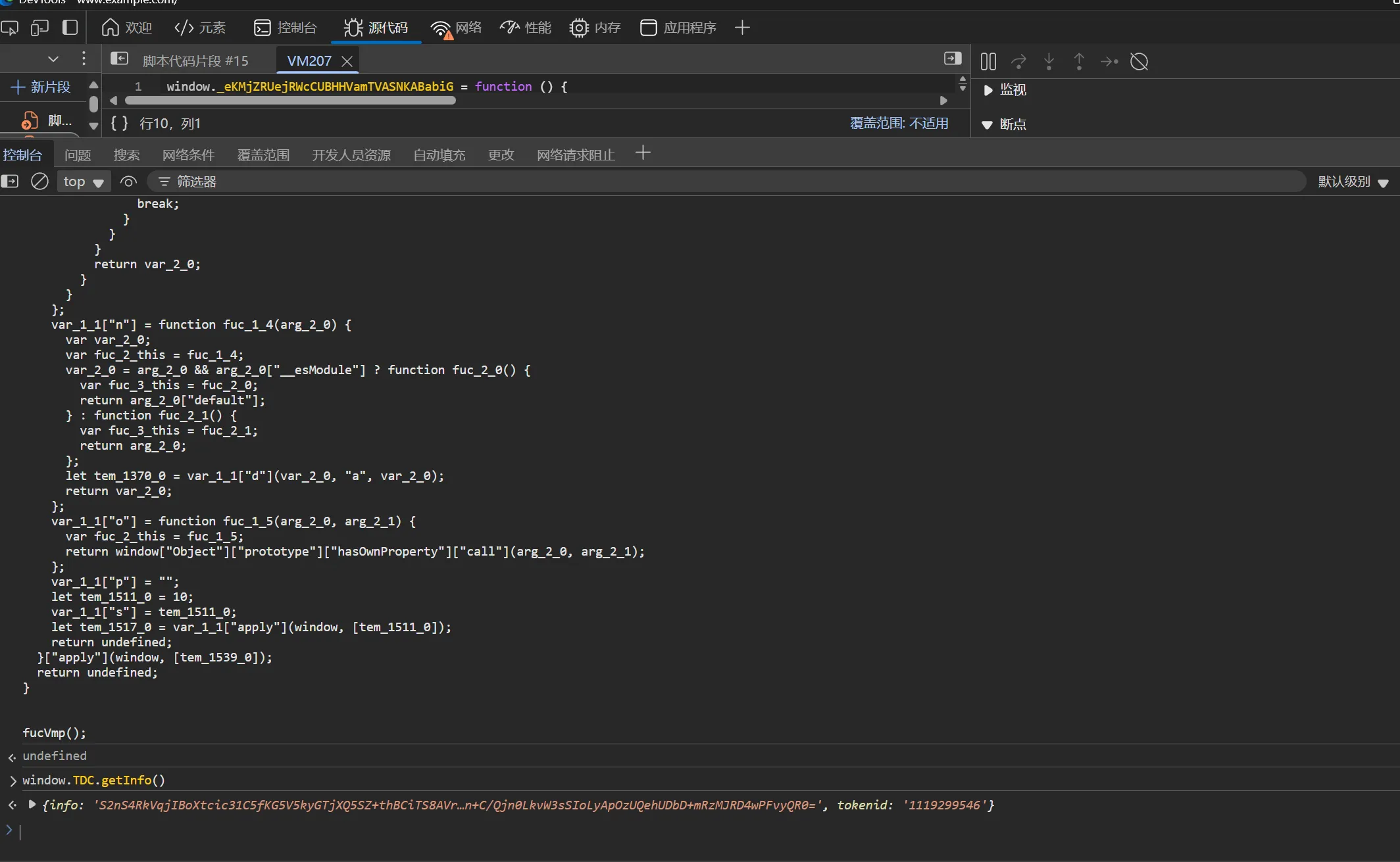Toggle the console sidebar icon
The height and width of the screenshot is (862, 1400).
(10, 181)
